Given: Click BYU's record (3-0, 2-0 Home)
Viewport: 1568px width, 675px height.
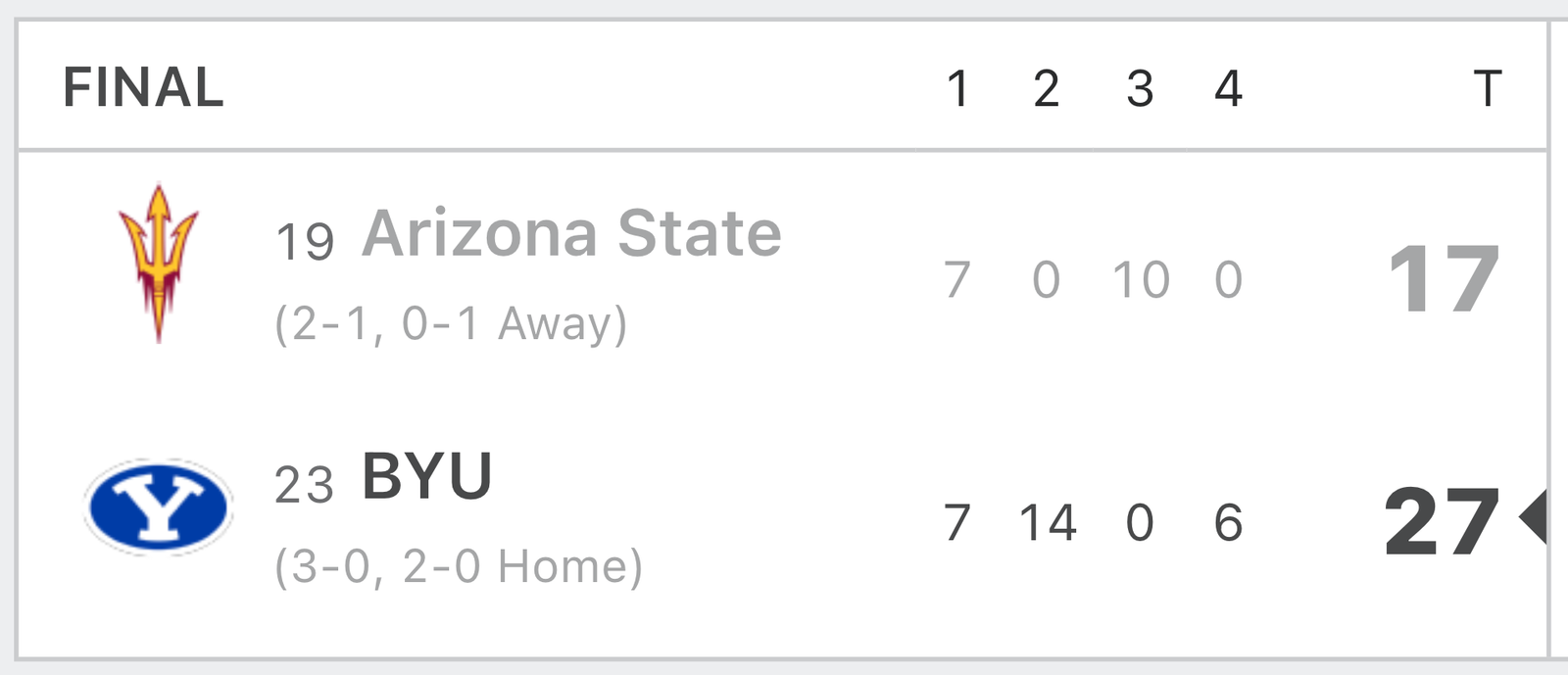Looking at the screenshot, I should [x=459, y=566].
